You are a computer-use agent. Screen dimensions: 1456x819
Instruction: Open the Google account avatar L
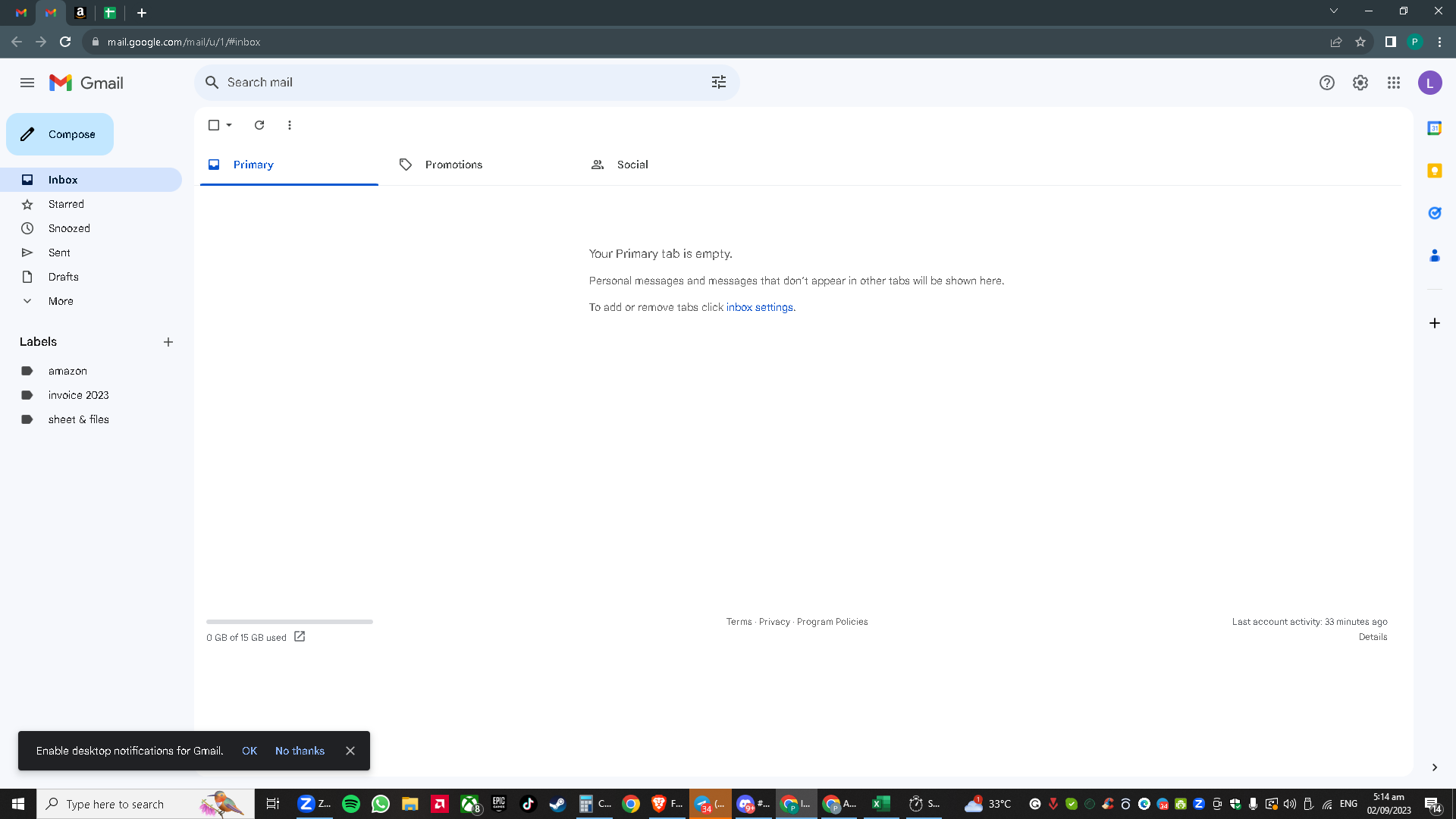coord(1430,83)
